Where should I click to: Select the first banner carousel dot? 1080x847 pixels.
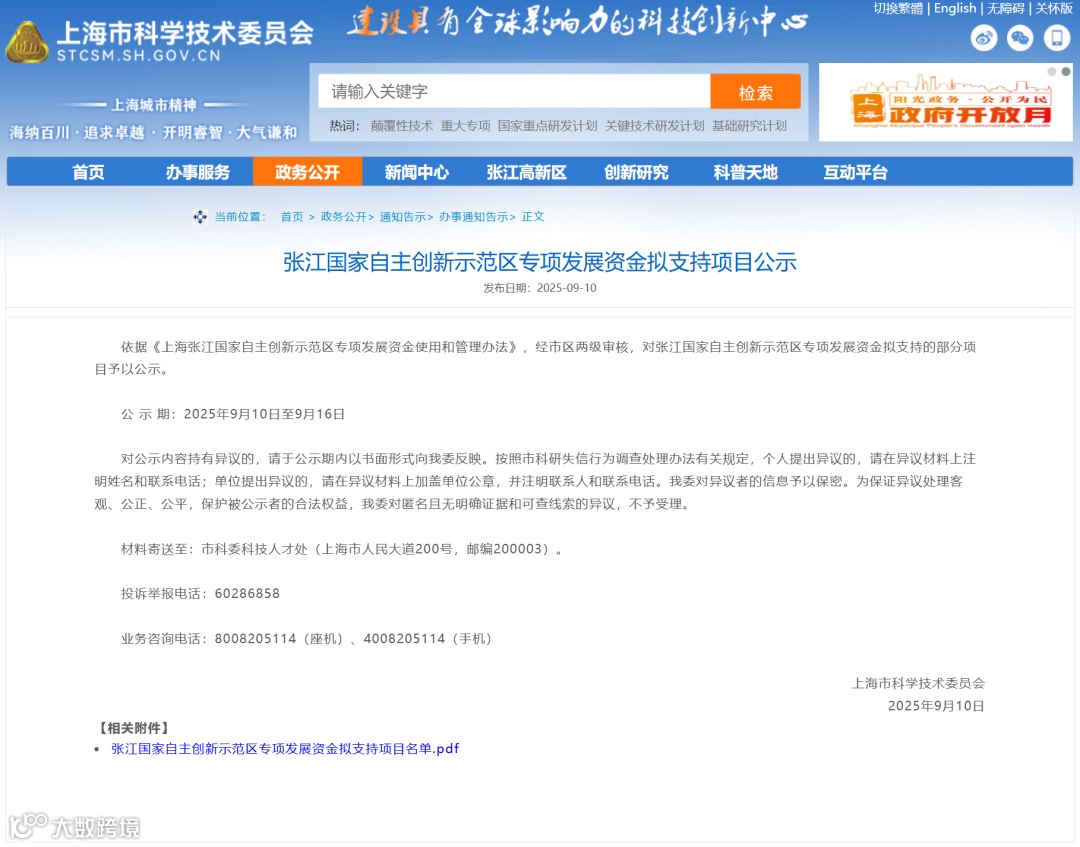(1051, 72)
